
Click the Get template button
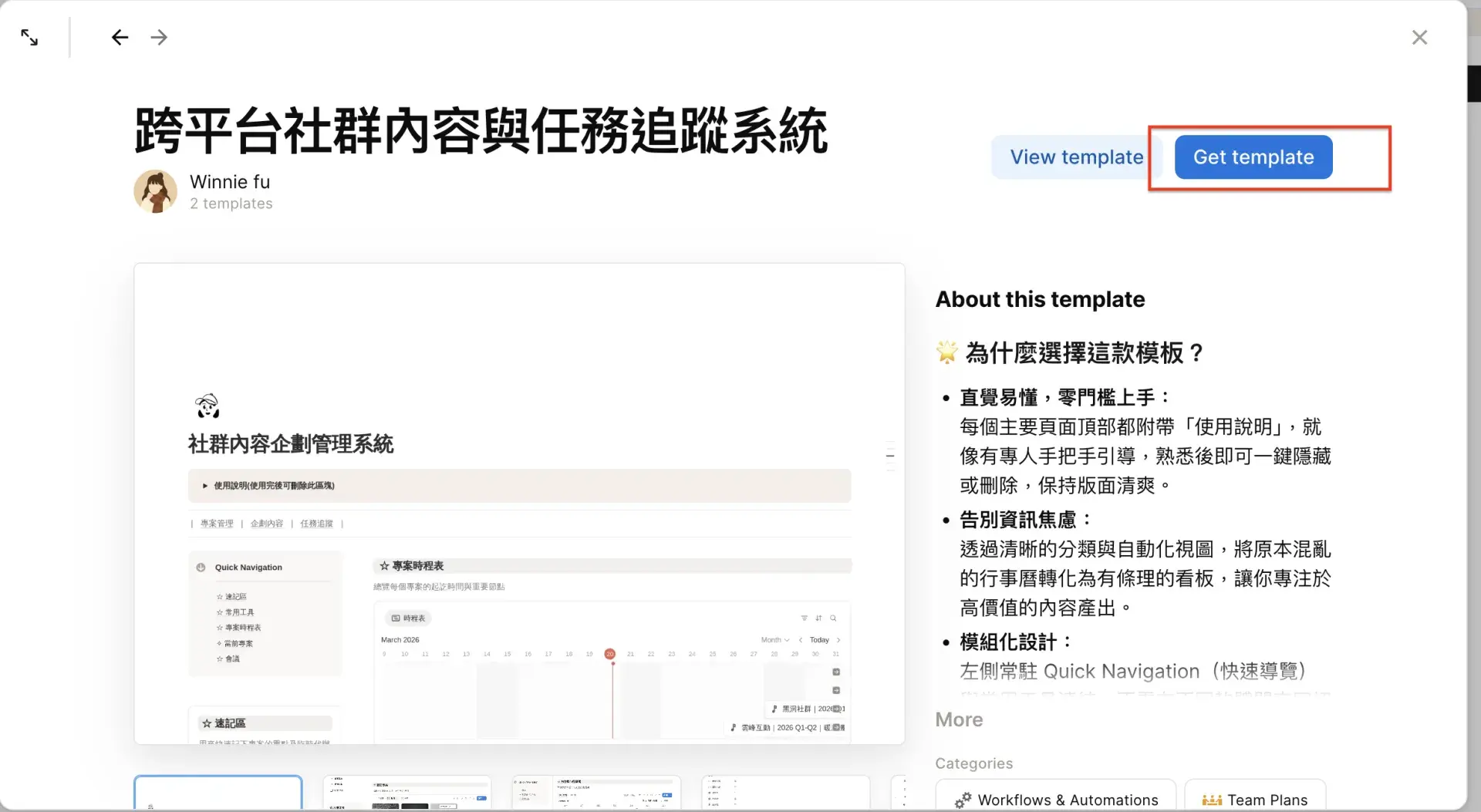(x=1253, y=157)
